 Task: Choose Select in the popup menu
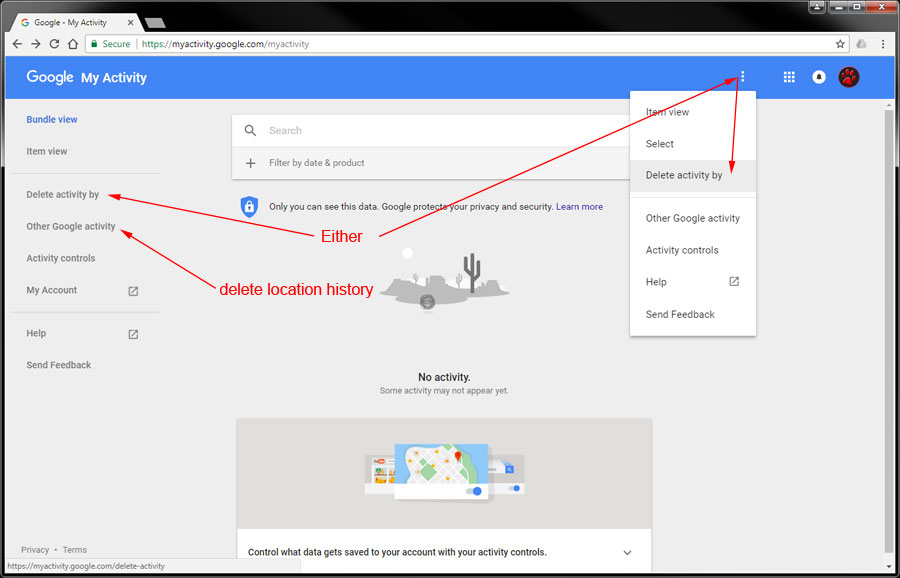click(x=693, y=143)
